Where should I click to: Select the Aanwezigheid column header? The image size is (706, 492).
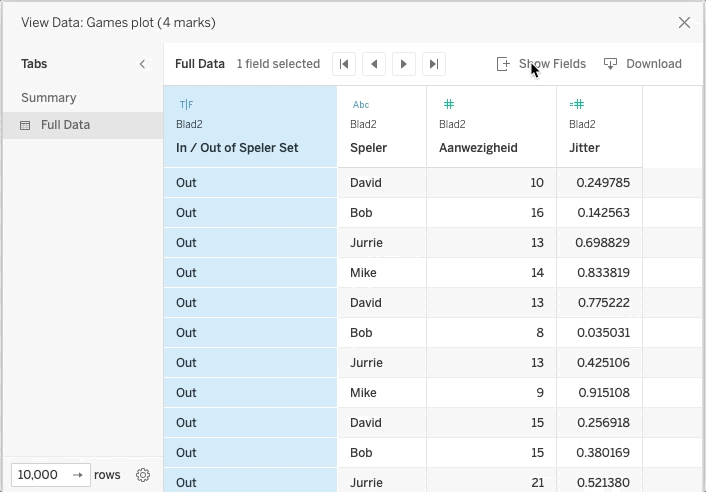coord(478,147)
